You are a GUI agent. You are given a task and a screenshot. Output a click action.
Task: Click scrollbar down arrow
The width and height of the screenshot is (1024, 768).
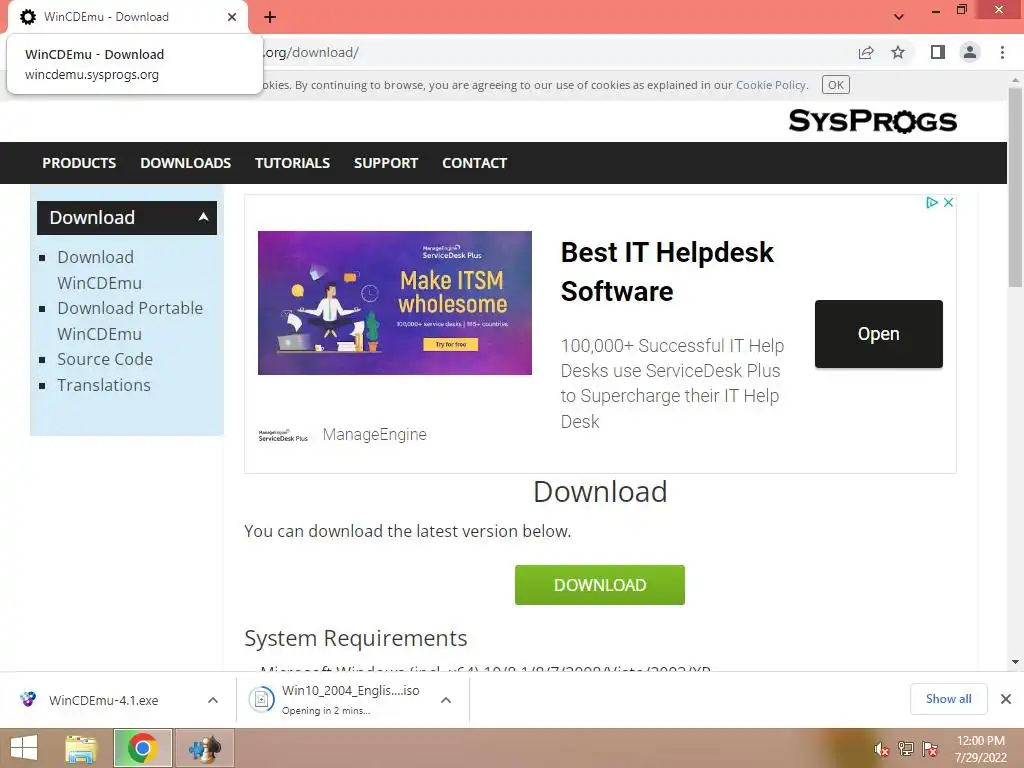click(x=1015, y=662)
